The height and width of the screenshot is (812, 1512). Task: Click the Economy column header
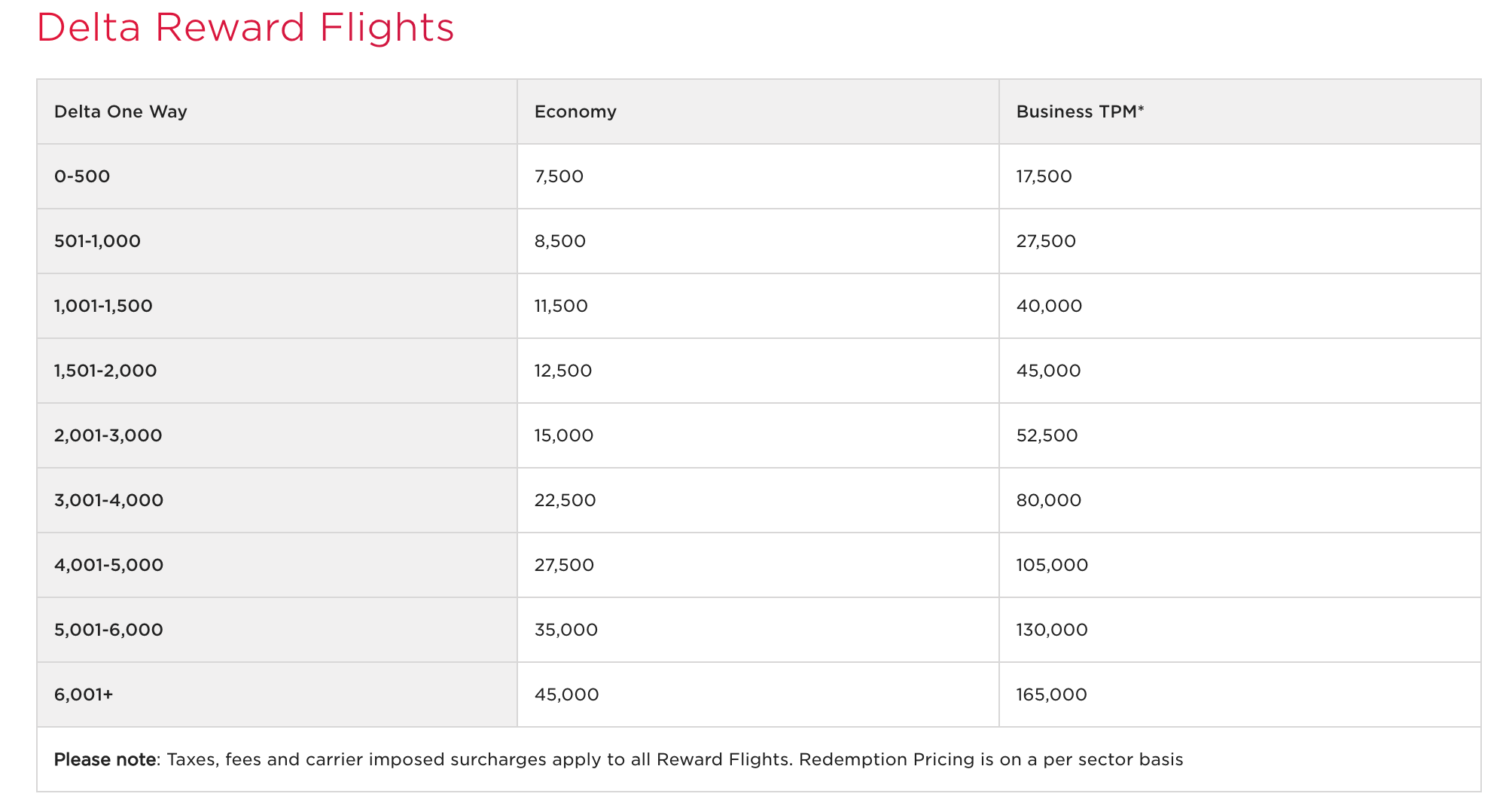pyautogui.click(x=575, y=111)
